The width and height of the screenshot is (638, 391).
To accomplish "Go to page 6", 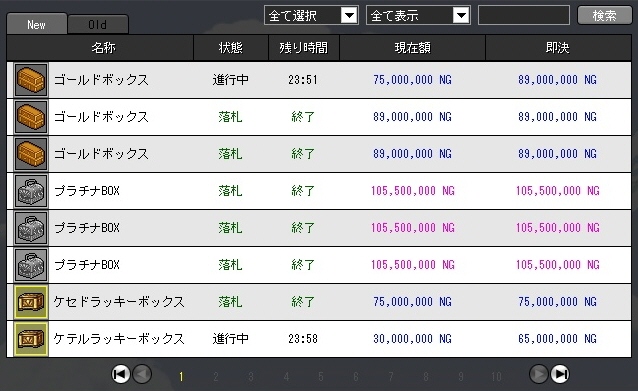I will pos(356,377).
